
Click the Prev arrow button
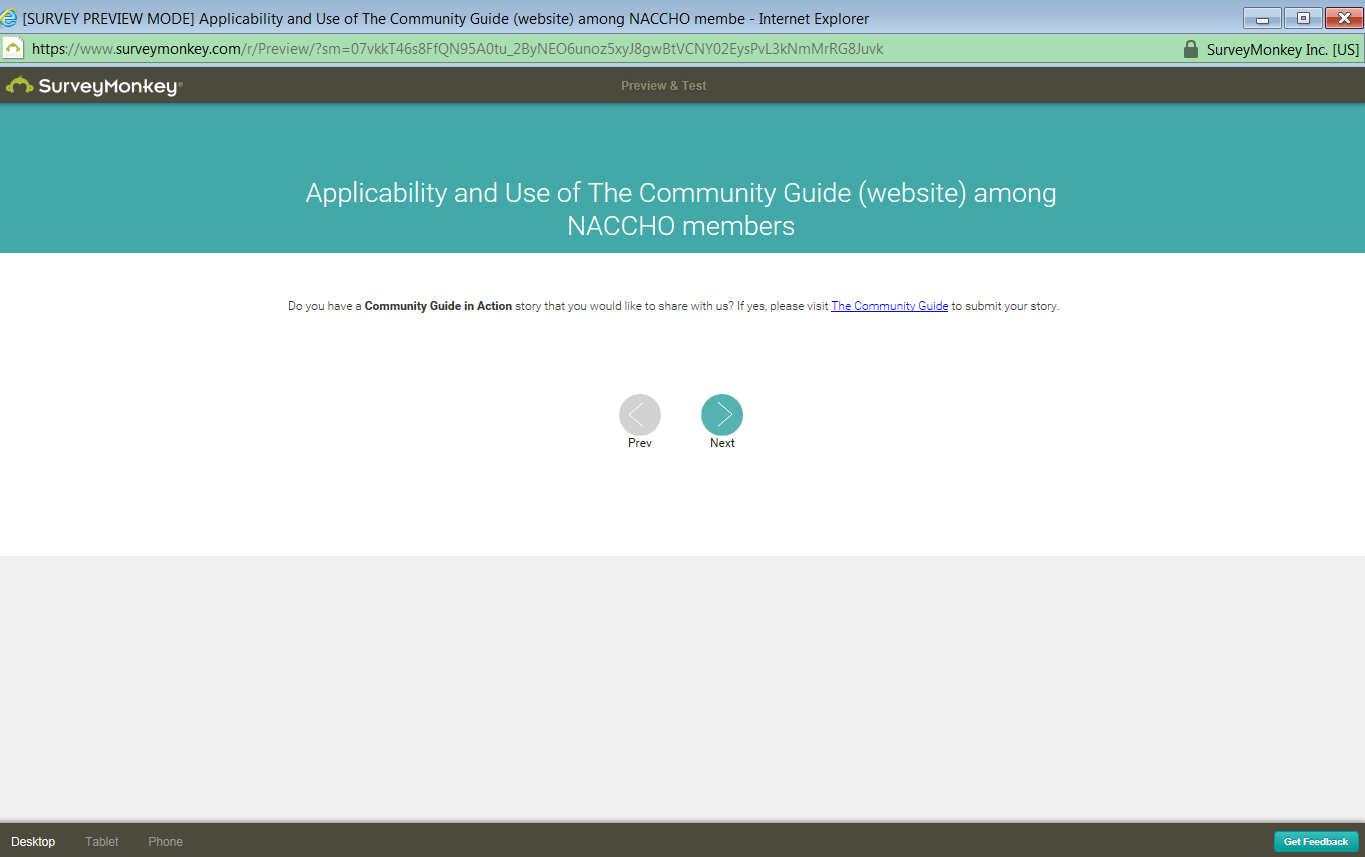click(x=640, y=415)
